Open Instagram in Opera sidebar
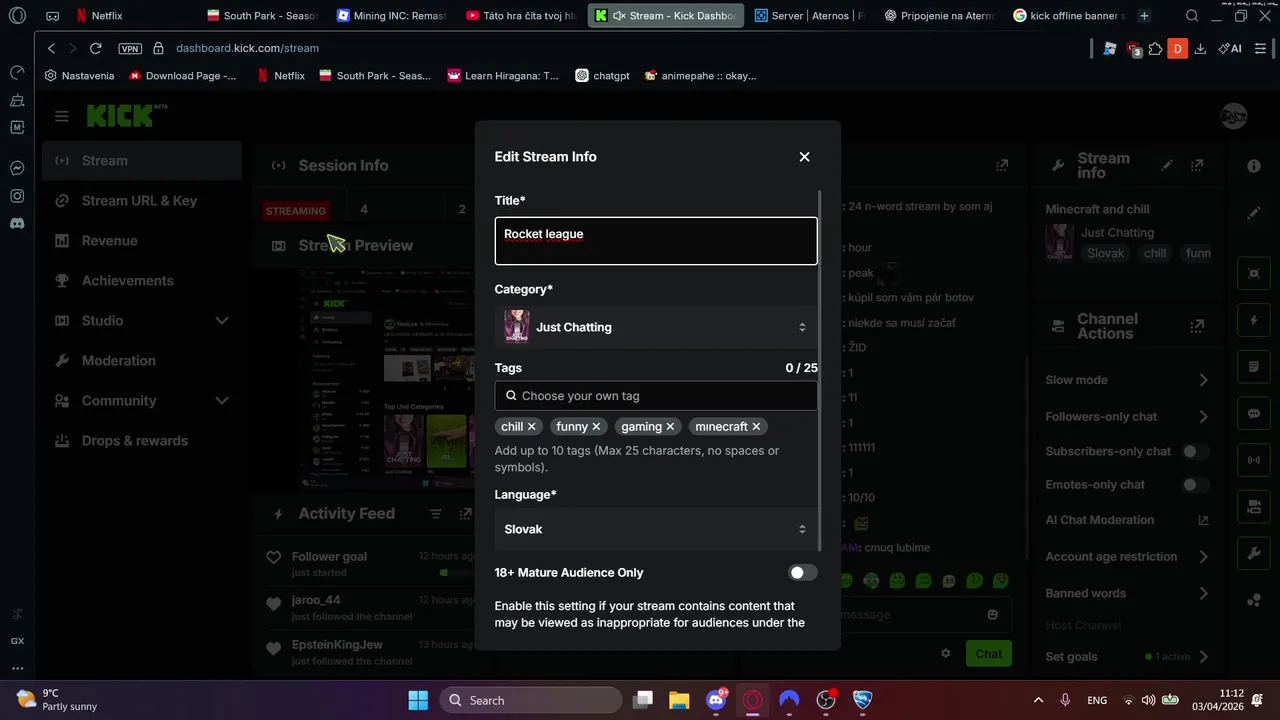 [17, 196]
